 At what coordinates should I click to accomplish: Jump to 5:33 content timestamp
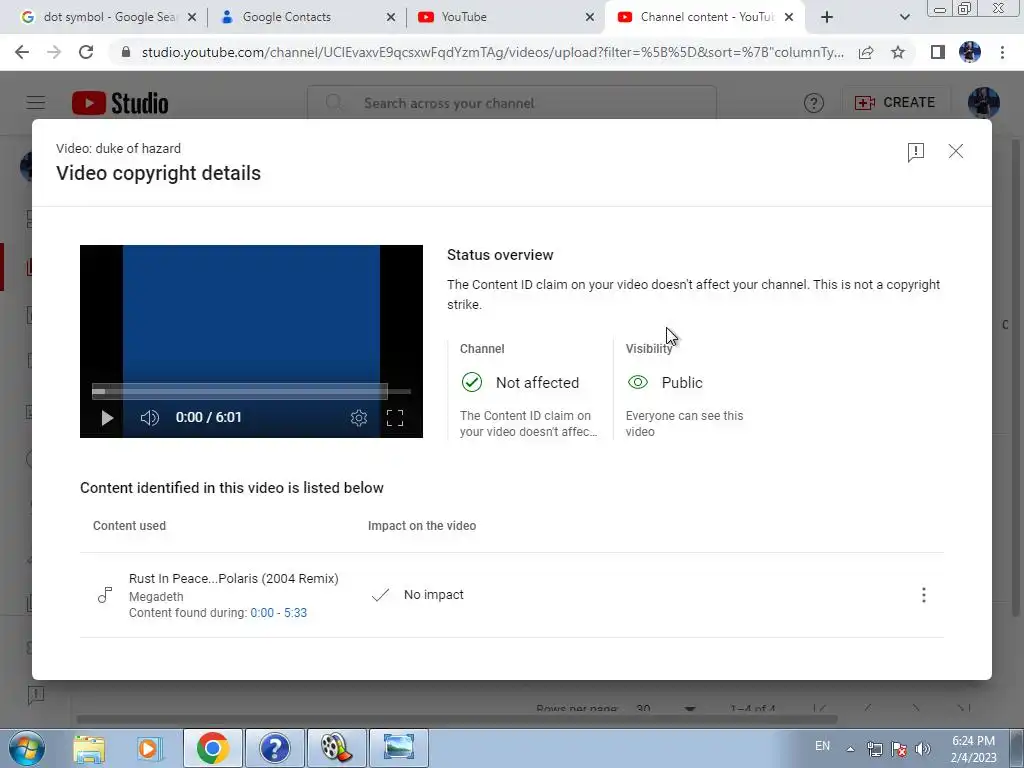click(x=295, y=613)
